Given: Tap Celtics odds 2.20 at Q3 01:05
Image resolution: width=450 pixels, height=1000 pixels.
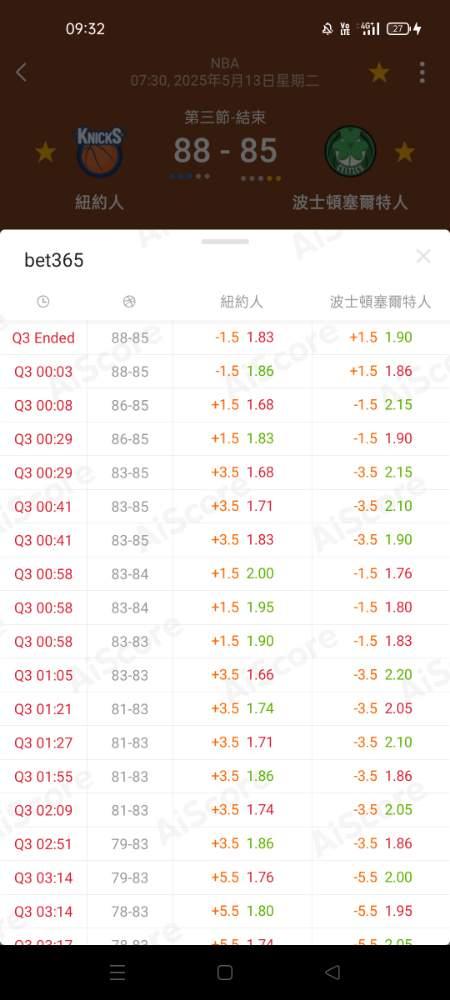Looking at the screenshot, I should click(398, 675).
